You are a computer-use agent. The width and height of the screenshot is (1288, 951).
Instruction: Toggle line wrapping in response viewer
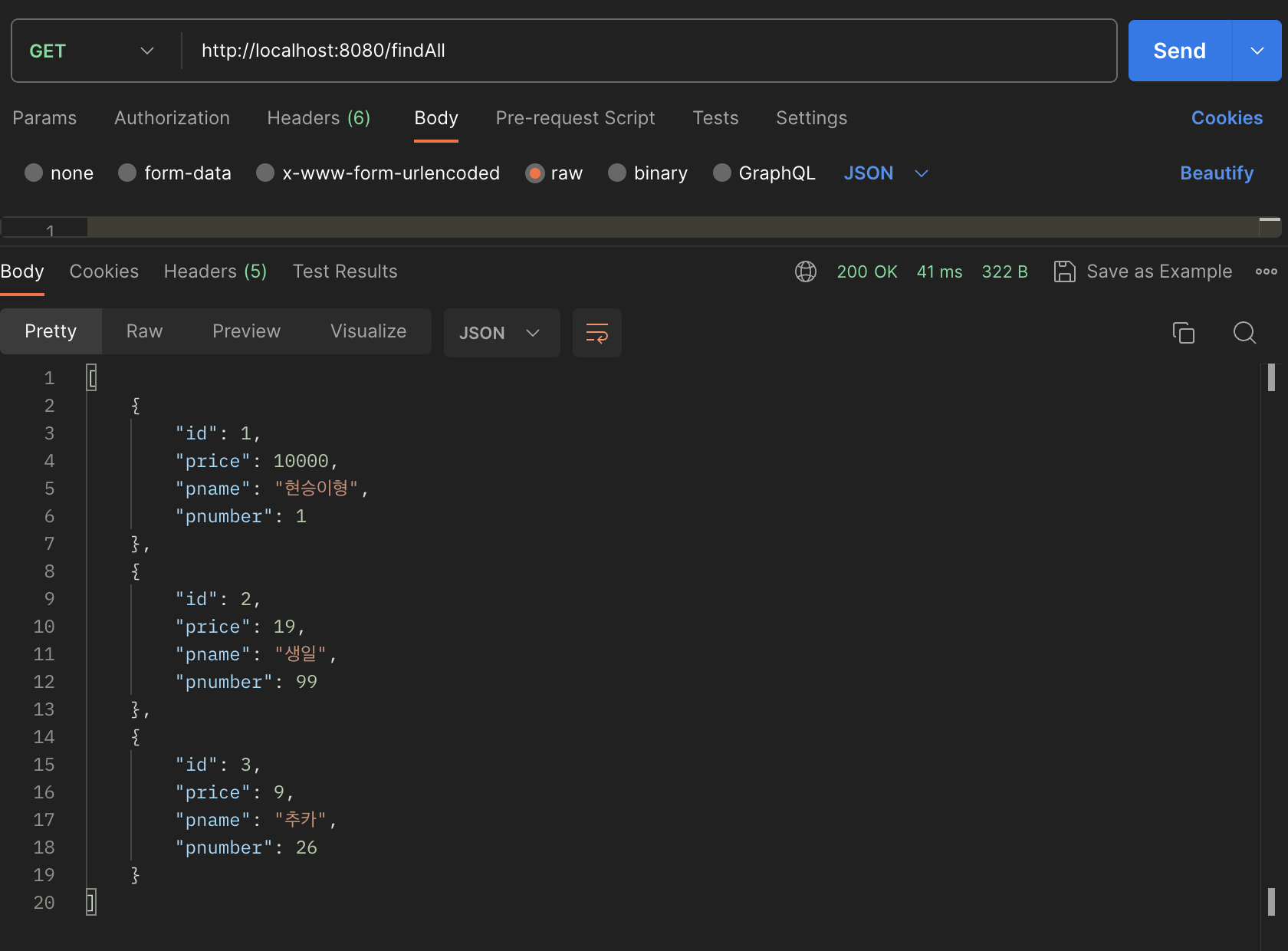click(596, 333)
